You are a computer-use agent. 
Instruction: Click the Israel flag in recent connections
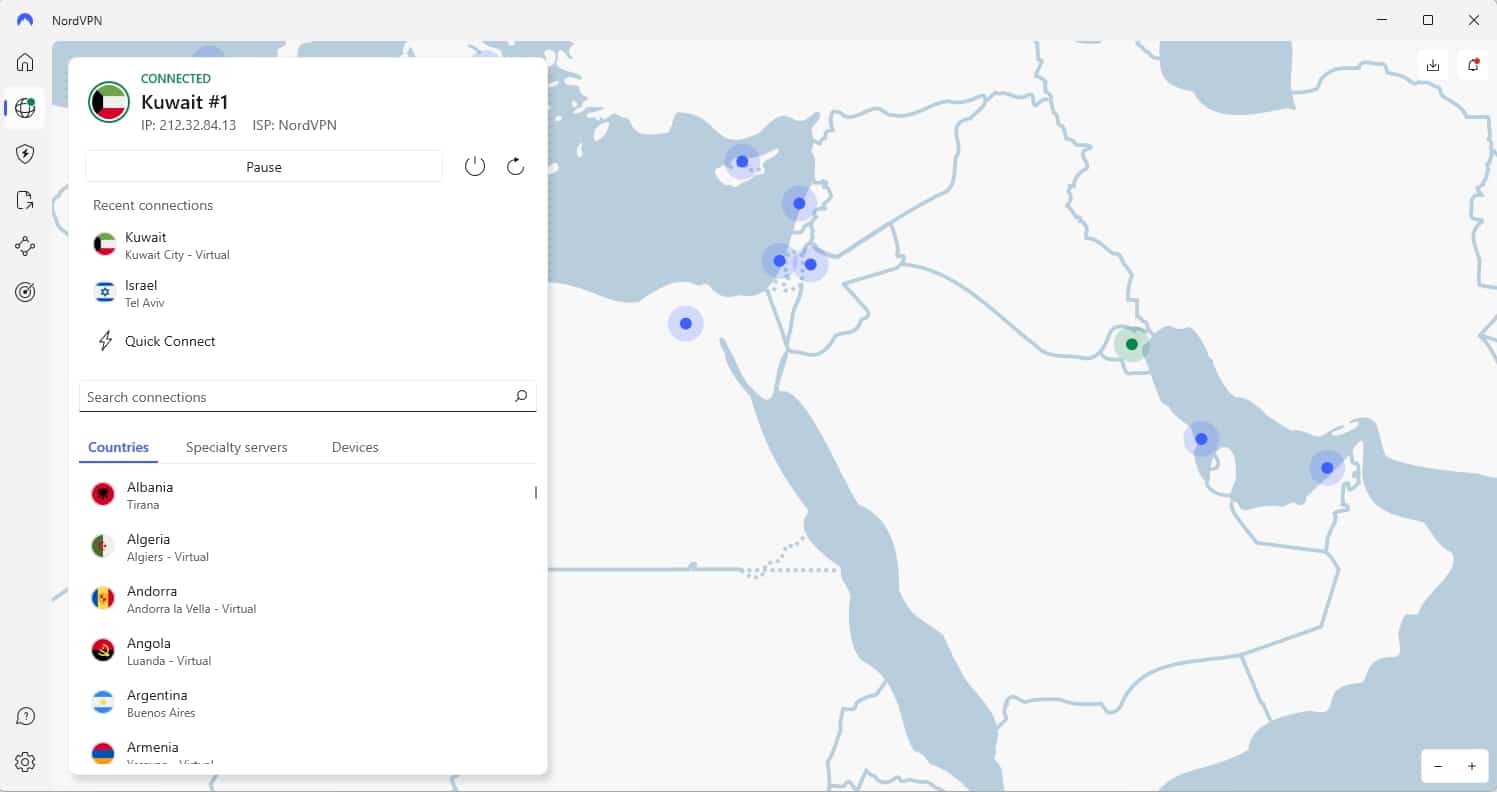(104, 292)
